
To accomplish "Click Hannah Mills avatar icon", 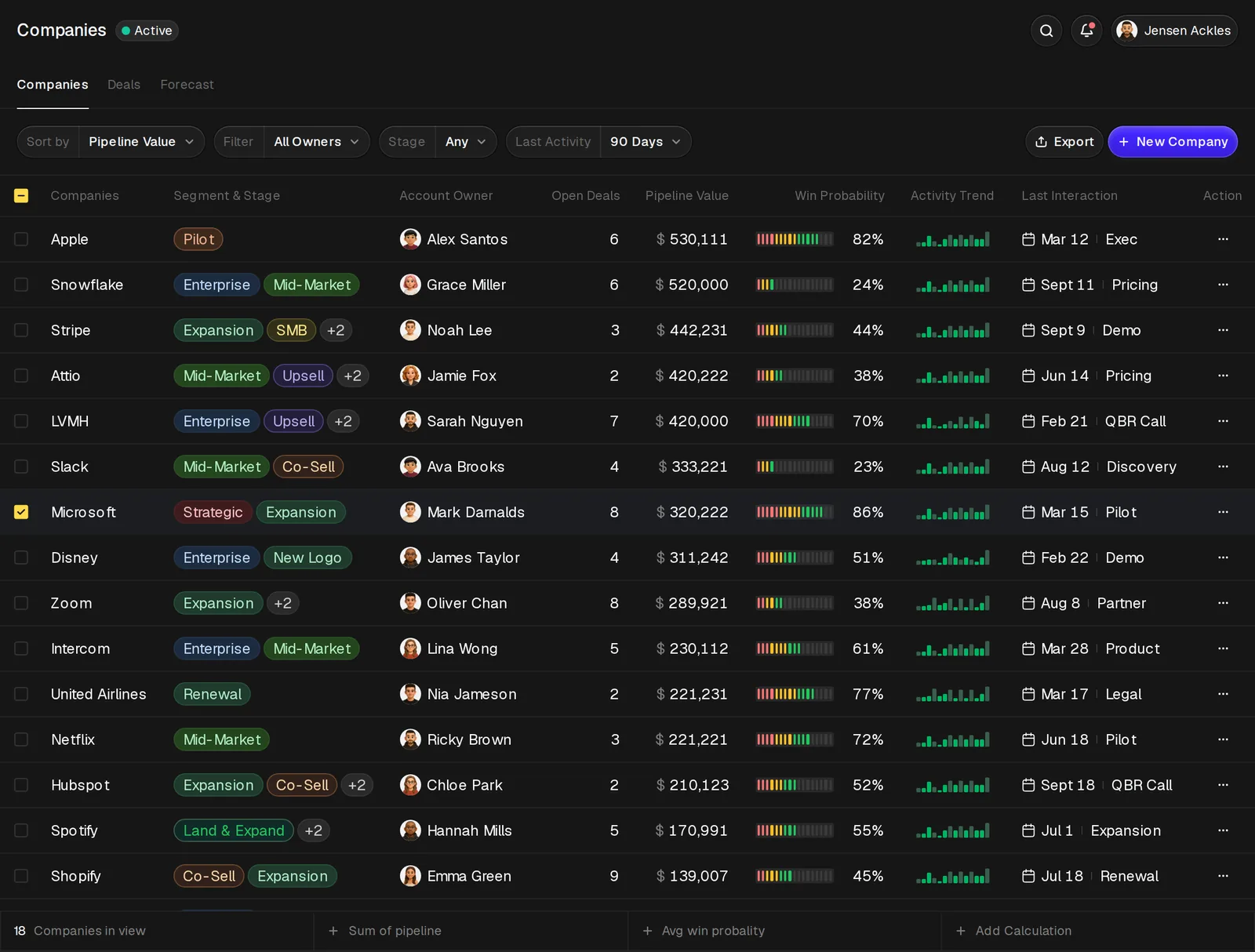I will (x=410, y=830).
